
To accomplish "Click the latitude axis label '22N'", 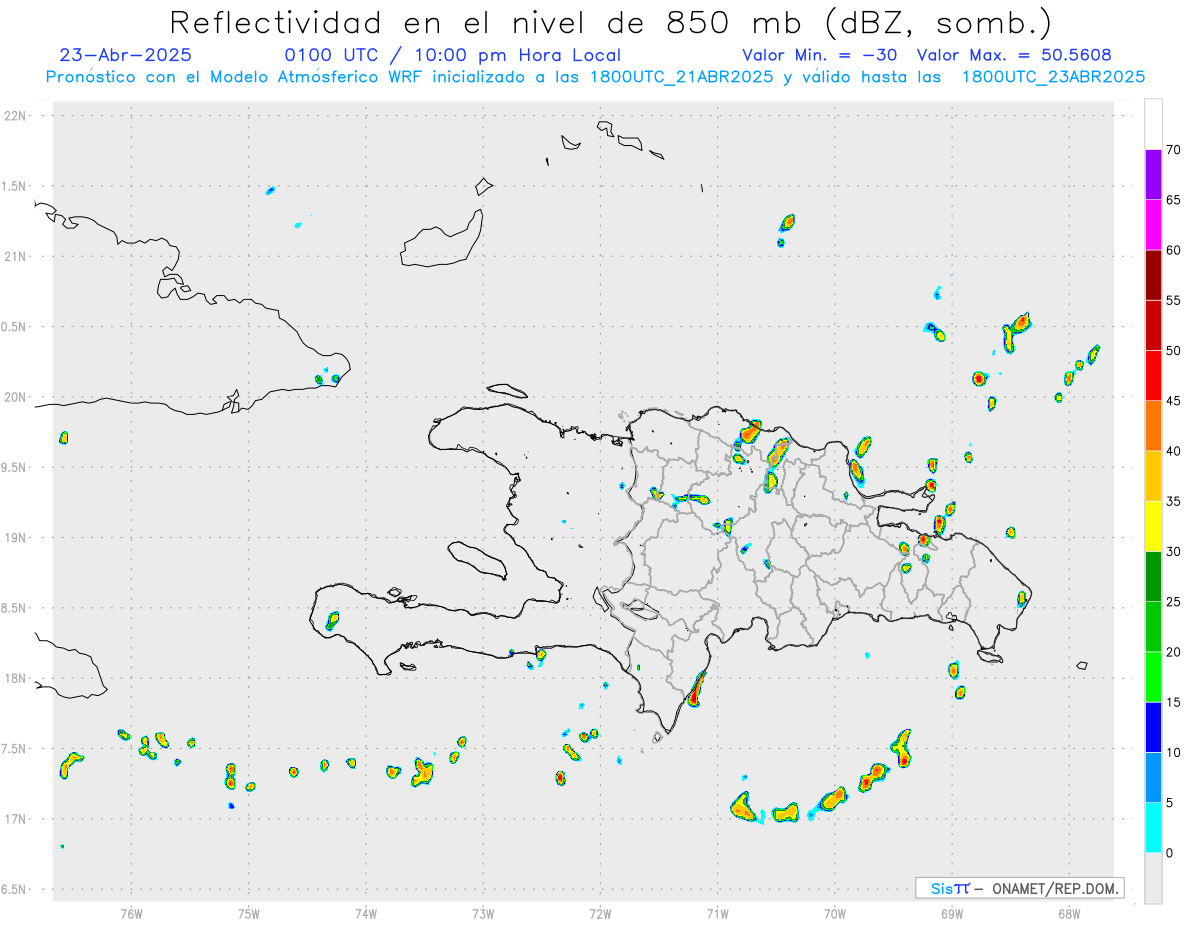I will tap(17, 116).
